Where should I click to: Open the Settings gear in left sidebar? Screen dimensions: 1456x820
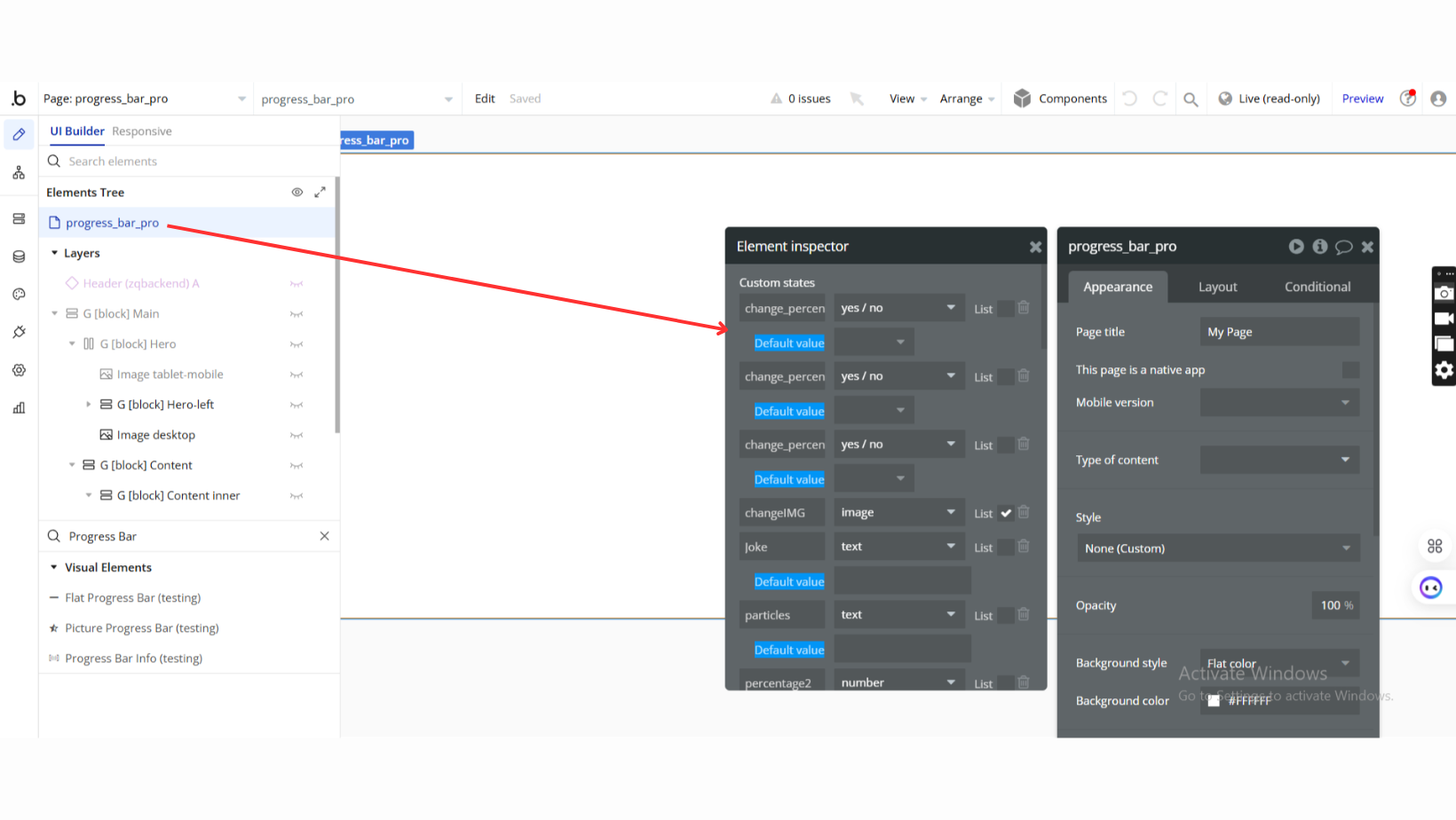click(x=19, y=370)
